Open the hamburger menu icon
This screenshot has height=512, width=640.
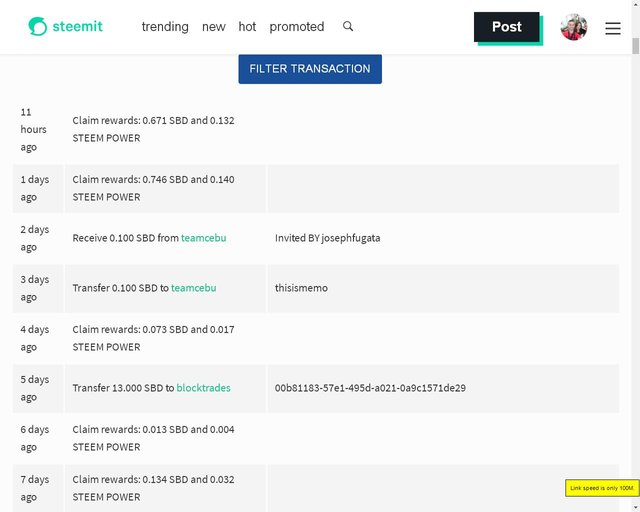[613, 28]
